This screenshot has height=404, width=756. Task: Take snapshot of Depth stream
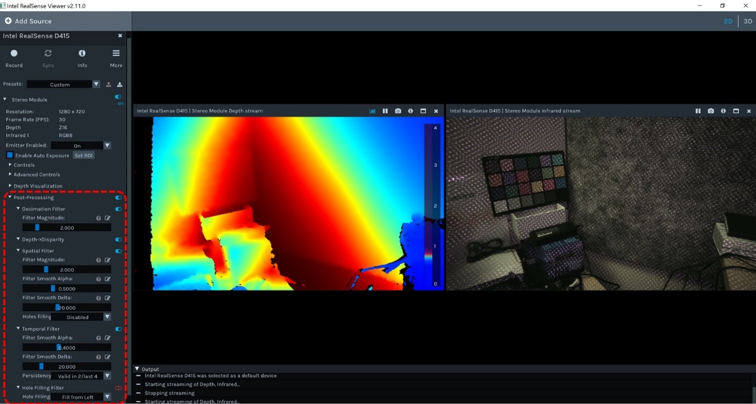(398, 111)
